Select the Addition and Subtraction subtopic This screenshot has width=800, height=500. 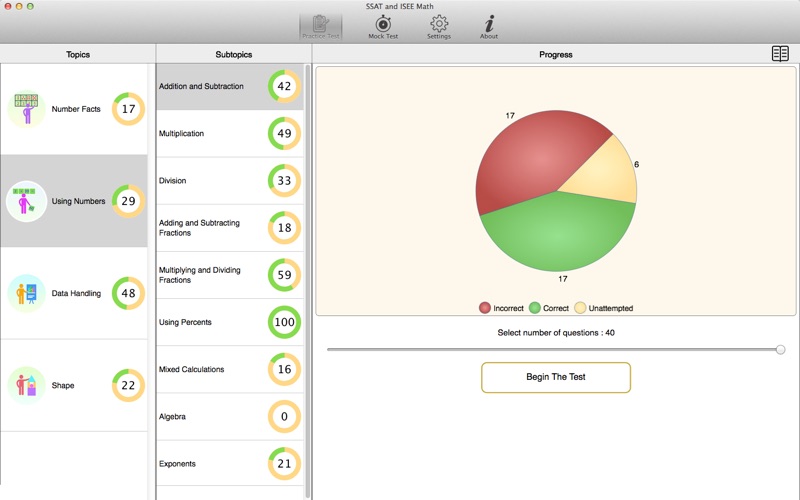(x=230, y=86)
